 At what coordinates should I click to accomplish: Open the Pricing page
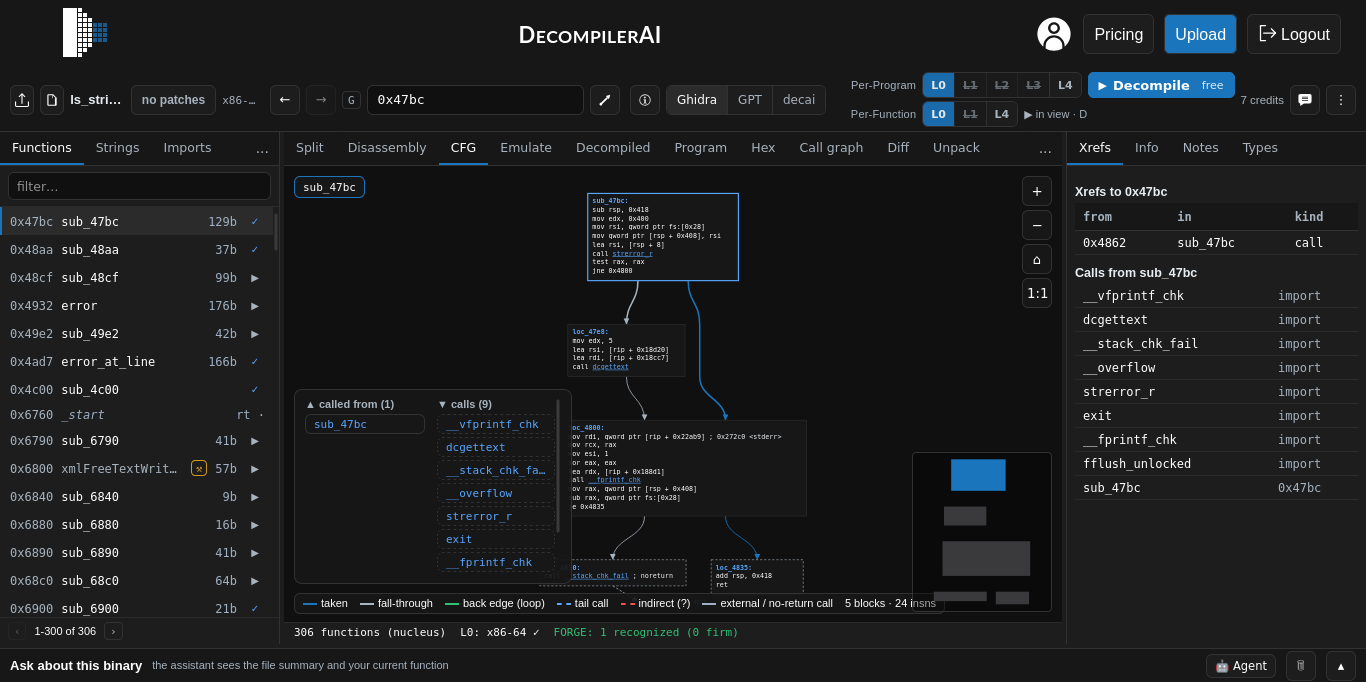1118,34
